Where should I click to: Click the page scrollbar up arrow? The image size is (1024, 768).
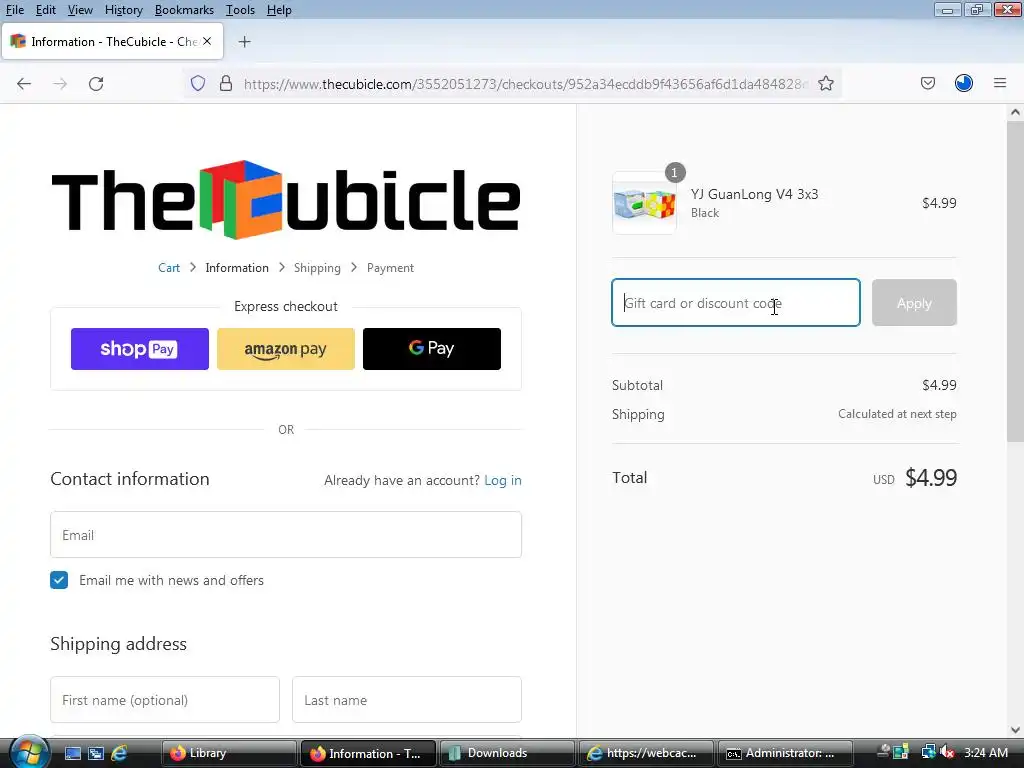pyautogui.click(x=1015, y=112)
